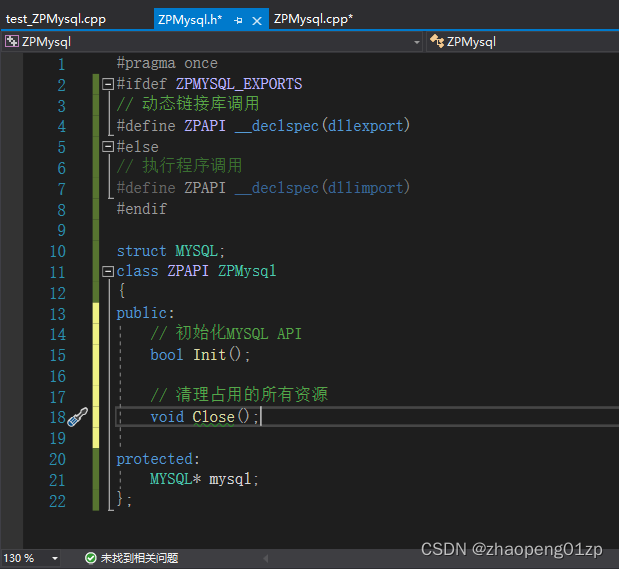Click the 未找到相关问题 status text
This screenshot has height=569, width=619.
[139, 558]
